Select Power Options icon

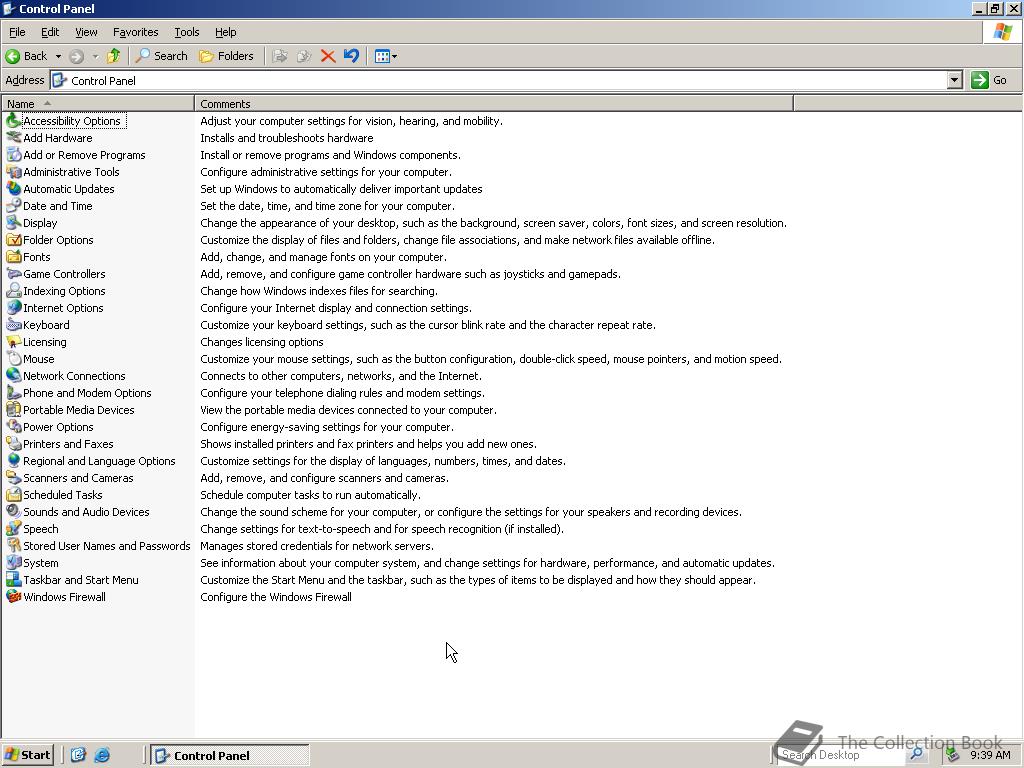click(14, 426)
